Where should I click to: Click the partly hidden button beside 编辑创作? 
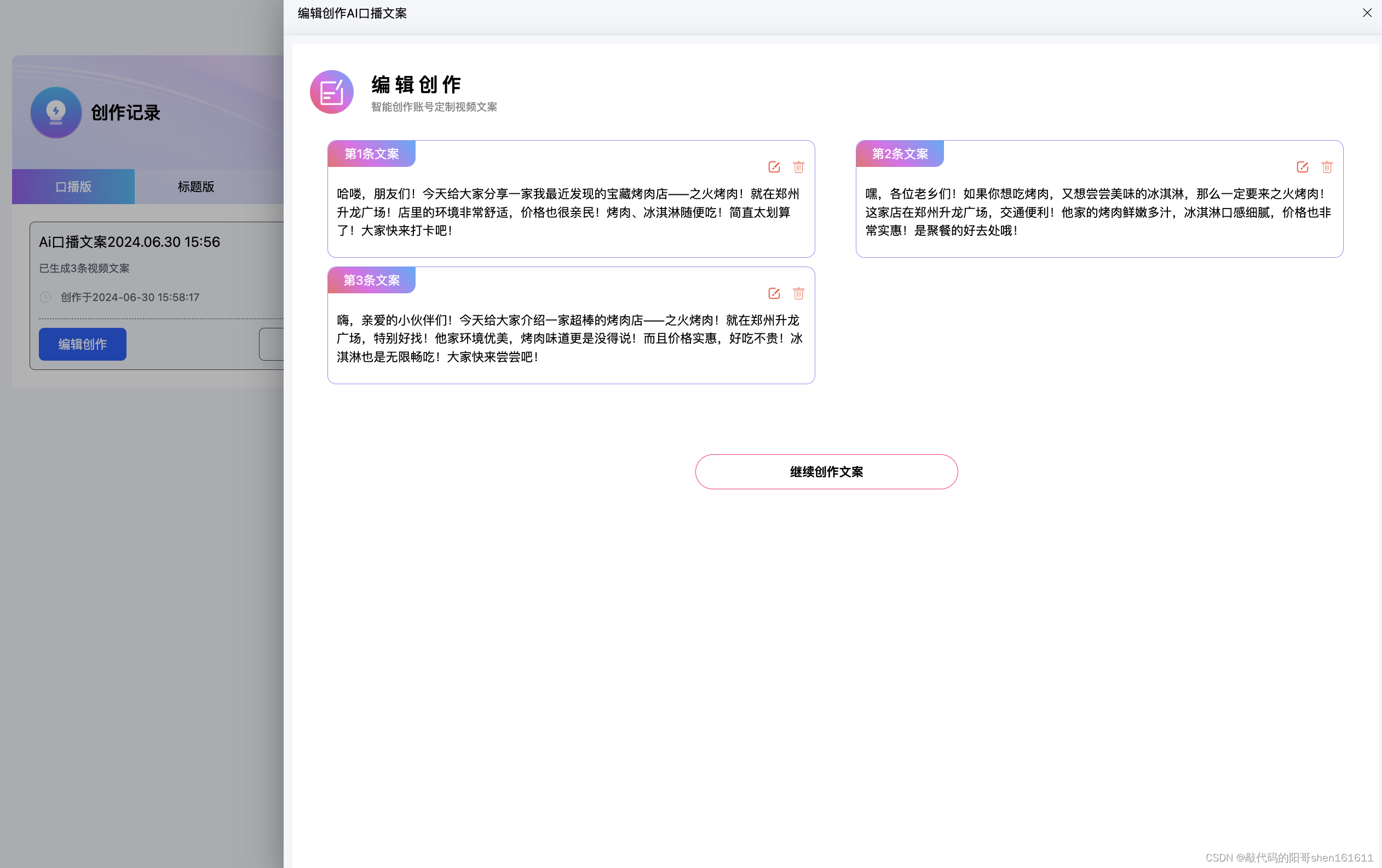click(x=271, y=344)
